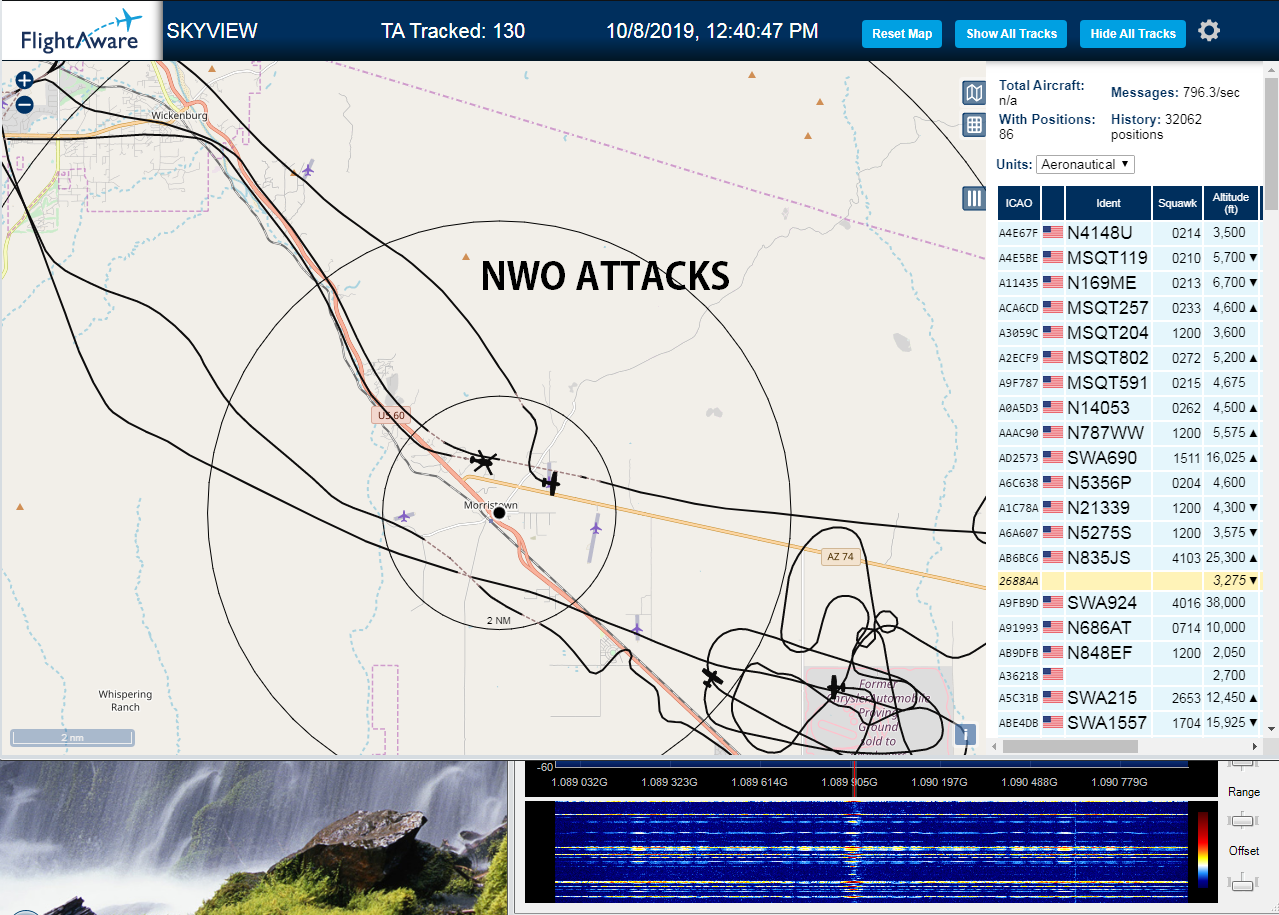This screenshot has width=1279, height=915.
Task: Click the US flag beside N4148U
Action: click(x=1053, y=232)
